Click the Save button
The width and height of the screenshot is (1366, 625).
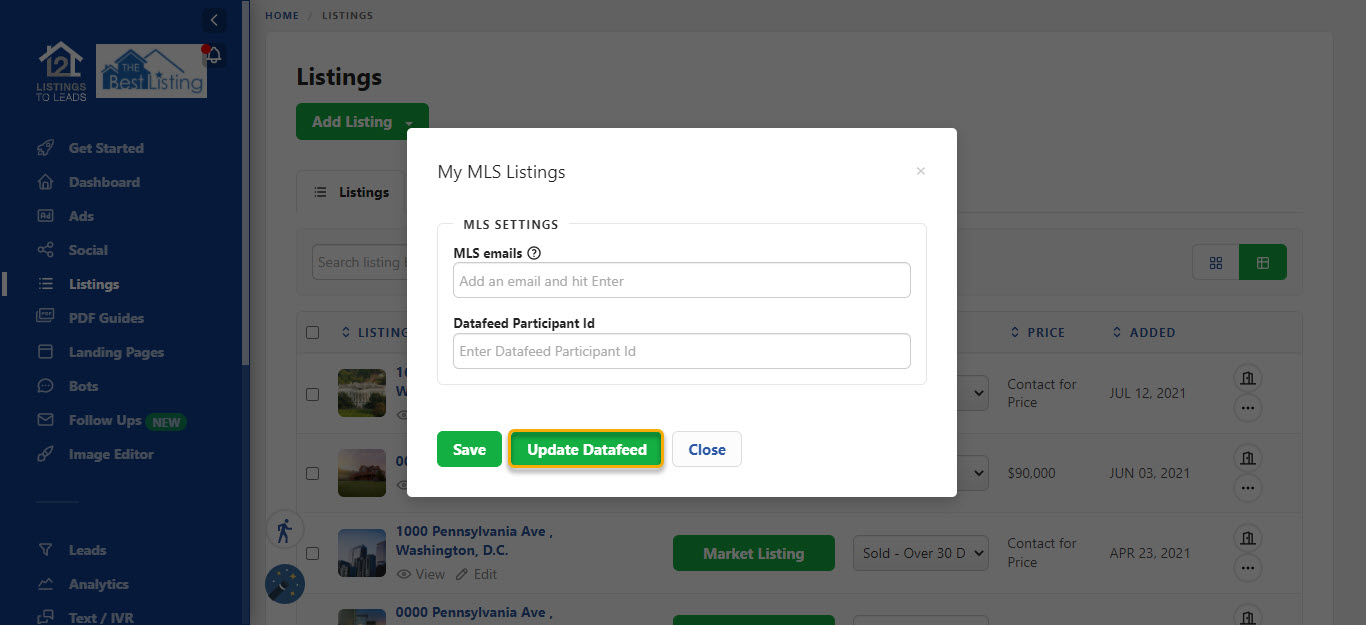(x=469, y=449)
